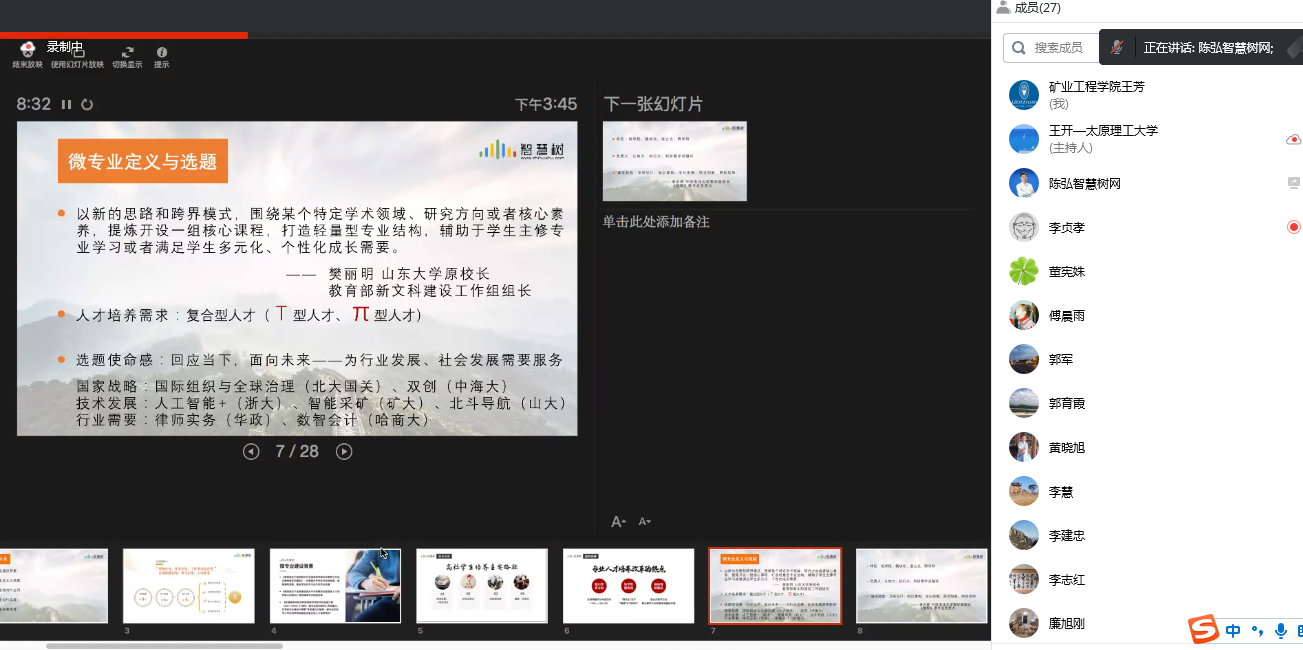
Task: Decrease the notes font size
Action: (645, 522)
